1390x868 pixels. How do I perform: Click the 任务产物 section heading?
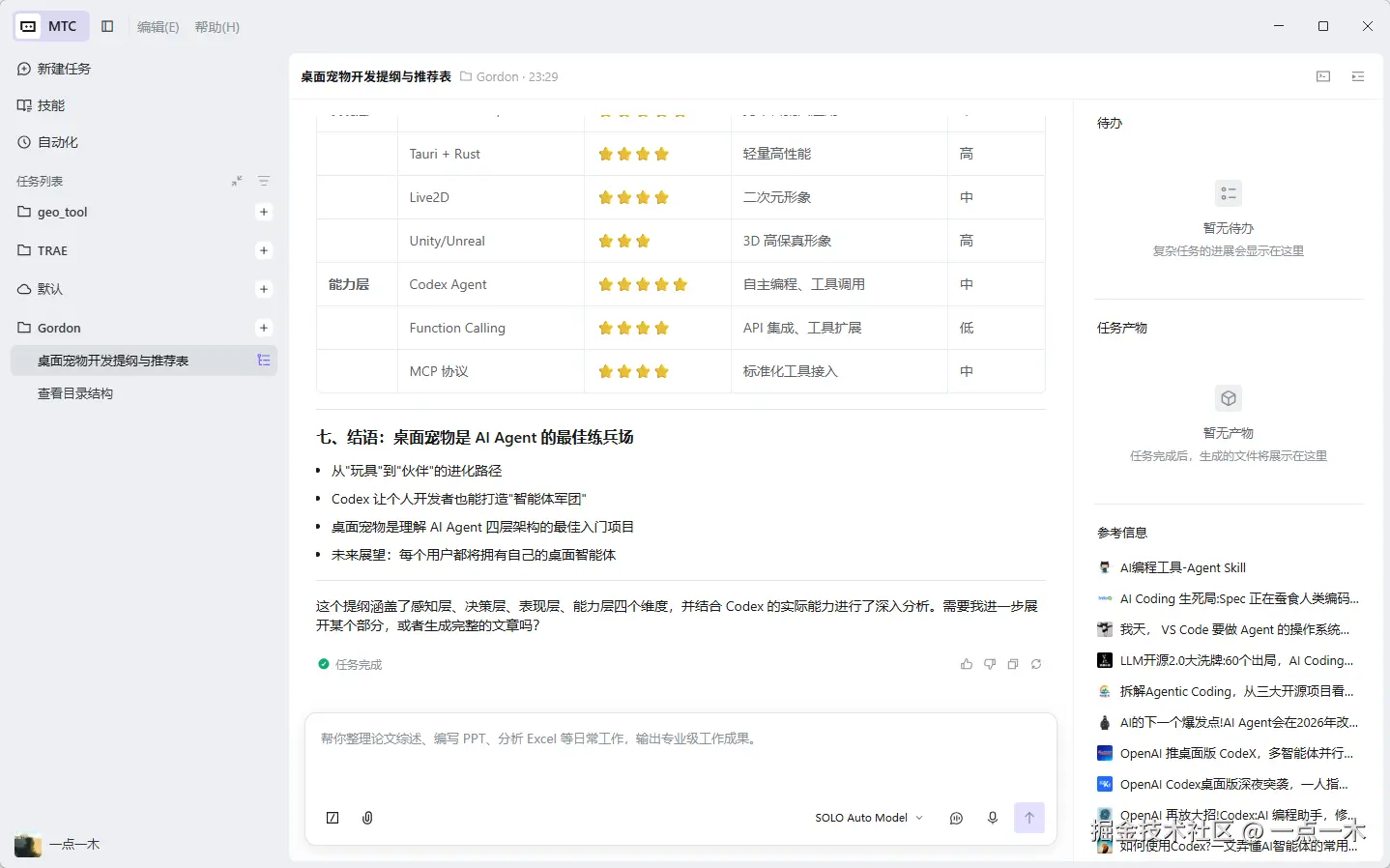point(1122,328)
